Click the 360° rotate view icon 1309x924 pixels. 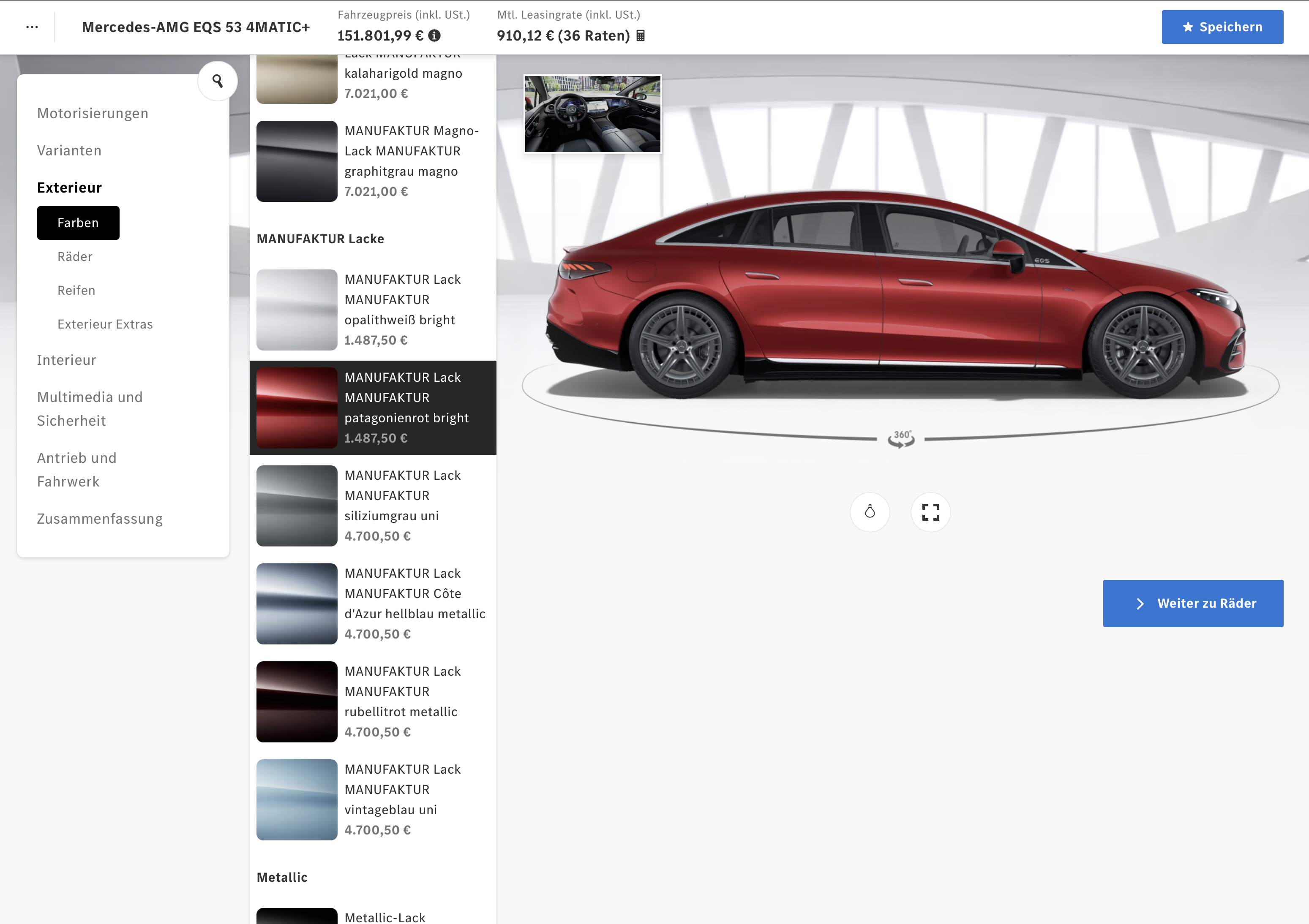click(901, 439)
